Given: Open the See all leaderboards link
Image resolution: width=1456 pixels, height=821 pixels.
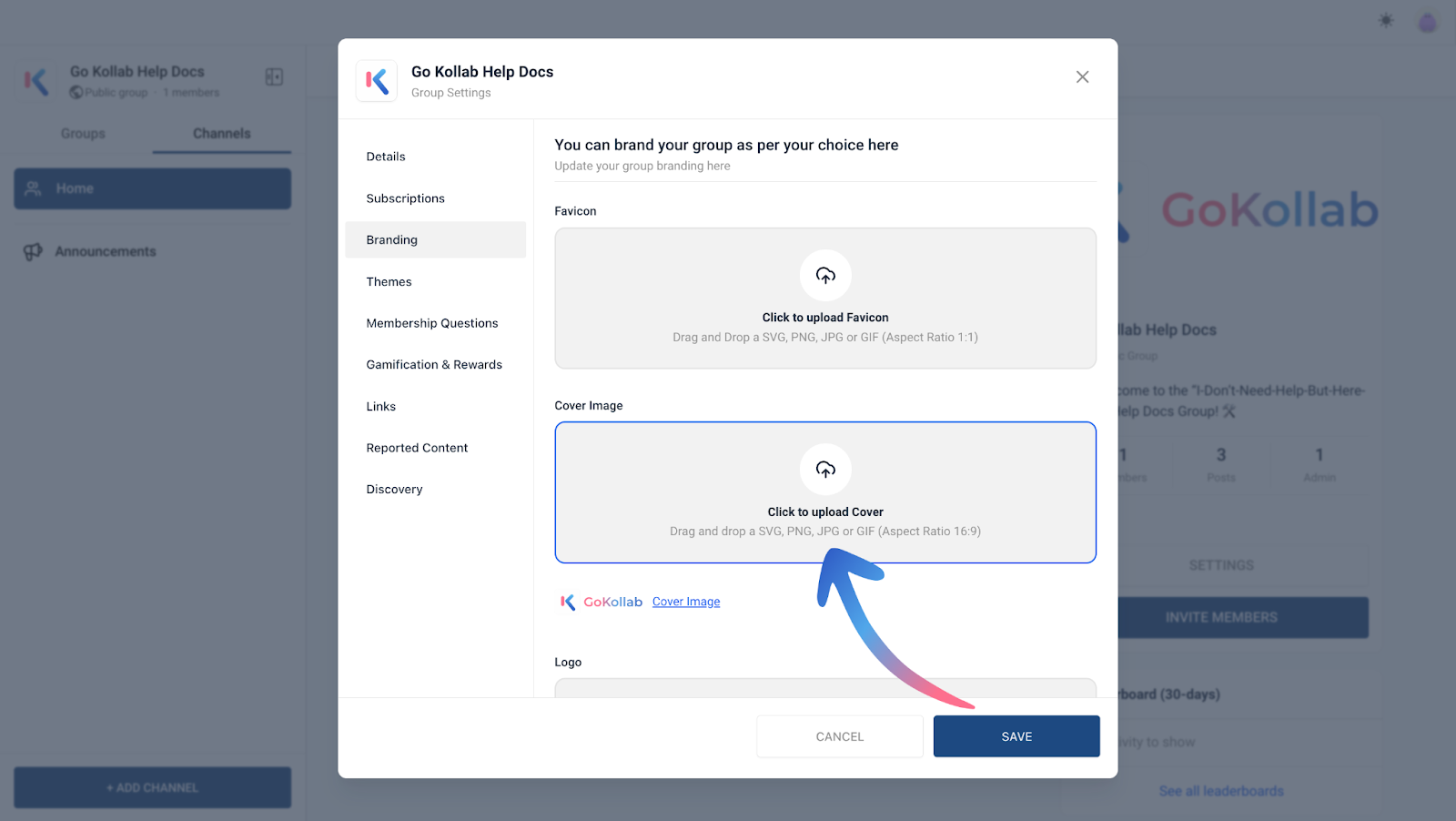Looking at the screenshot, I should click(1221, 791).
